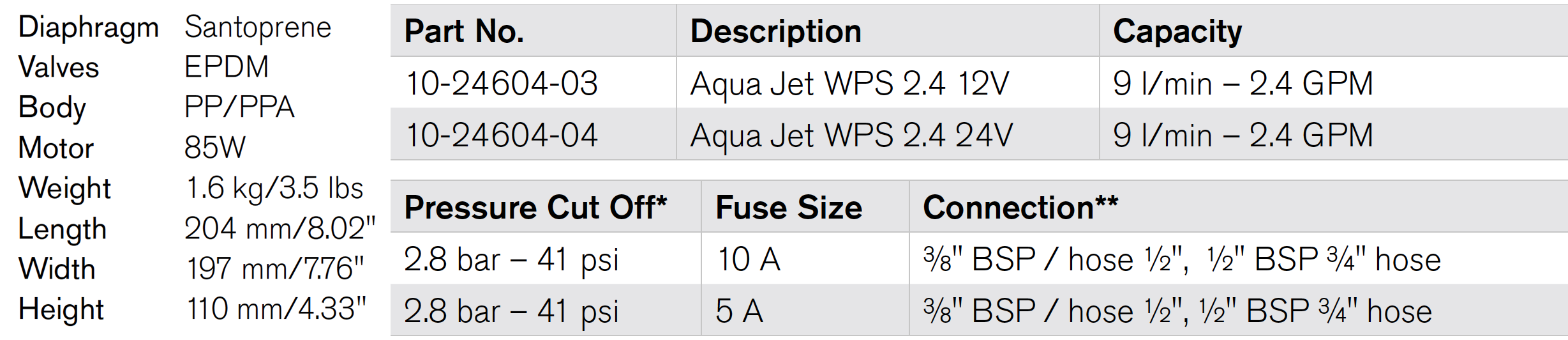Click the 1.6 kg/3.5 lbs weight value
This screenshot has width=1568, height=340.
tap(274, 188)
